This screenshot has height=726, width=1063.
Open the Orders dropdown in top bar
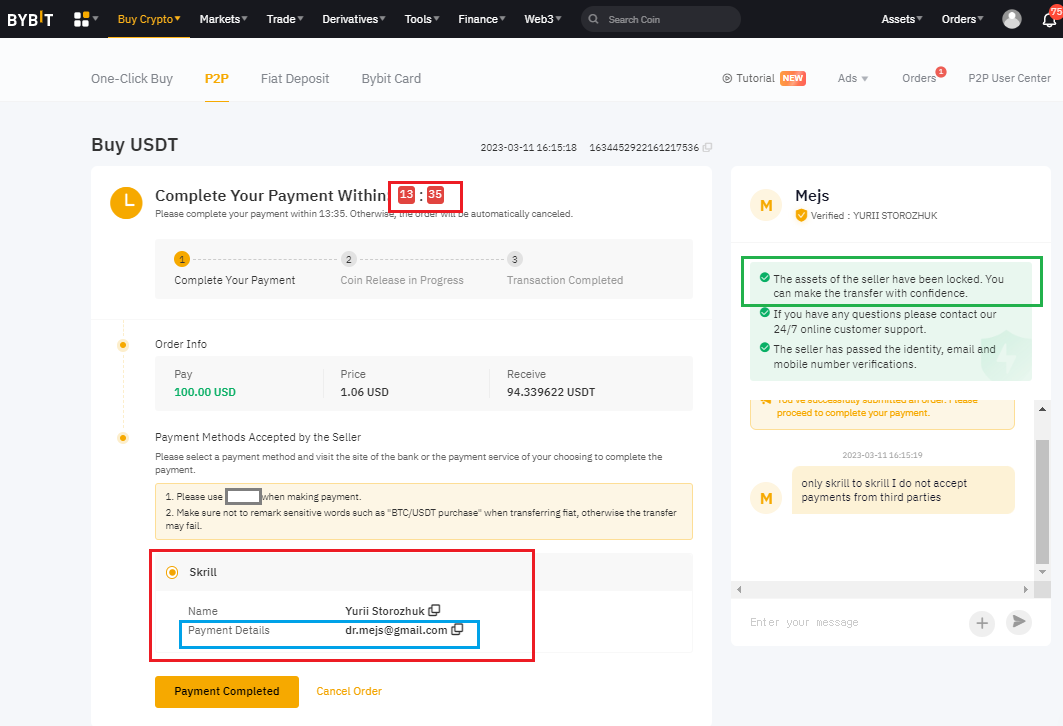[x=962, y=19]
